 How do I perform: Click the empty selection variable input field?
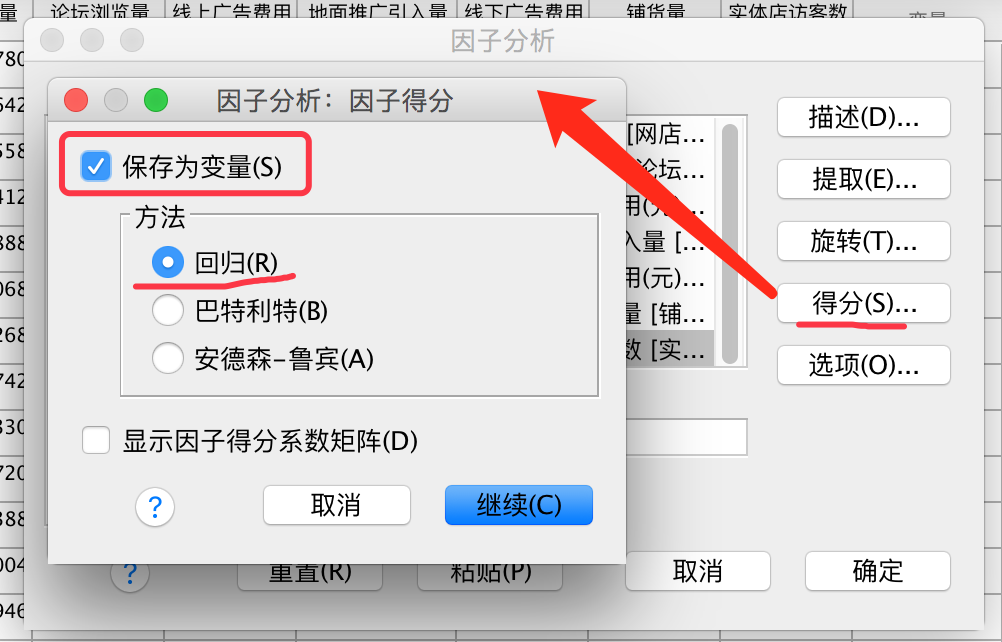[686, 438]
